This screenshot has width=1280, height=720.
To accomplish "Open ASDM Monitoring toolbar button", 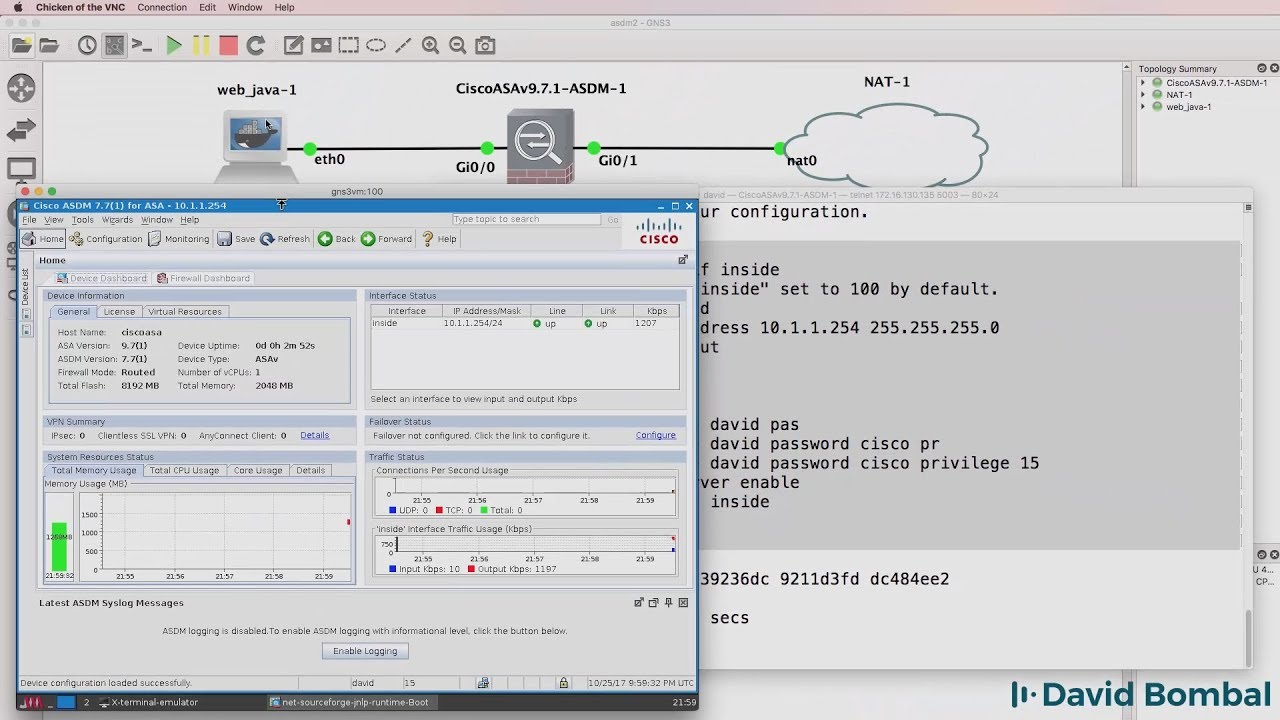I will click(179, 239).
